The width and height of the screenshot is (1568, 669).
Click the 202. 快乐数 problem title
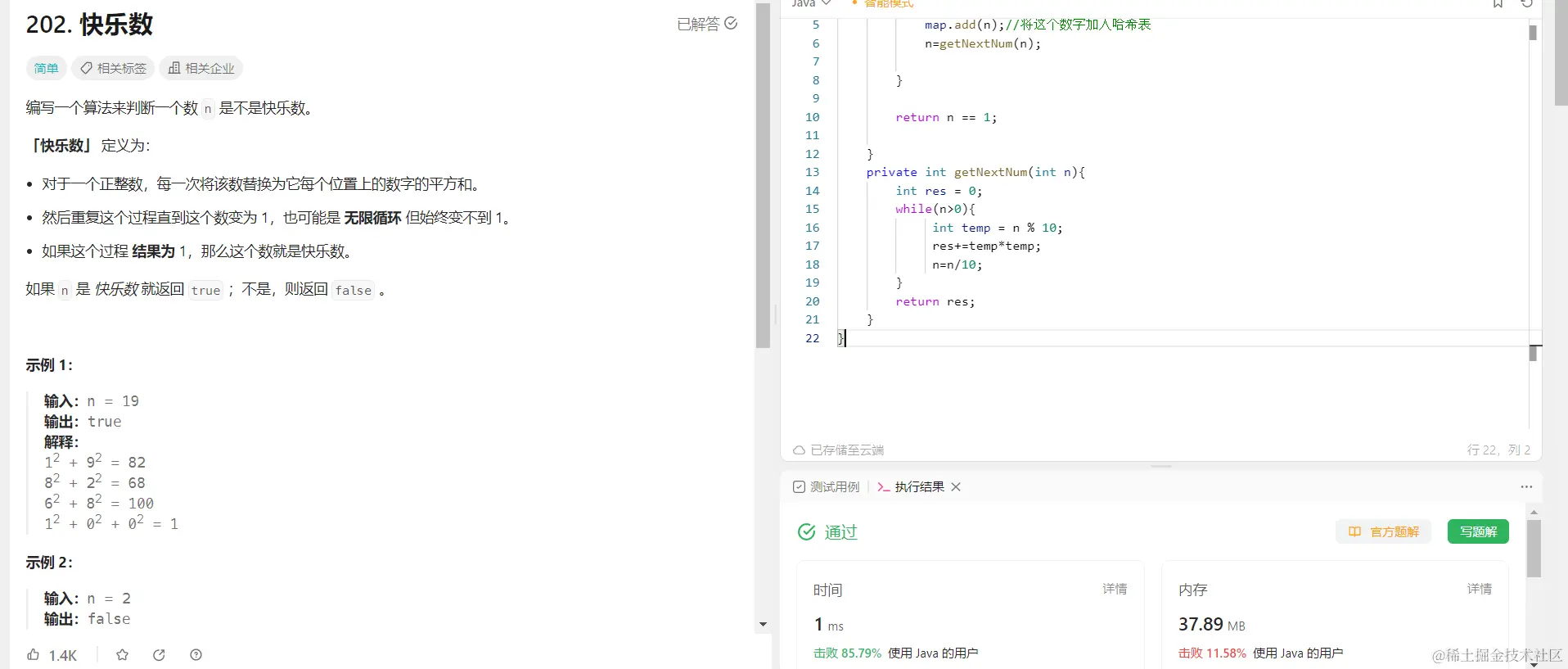pyautogui.click(x=89, y=25)
